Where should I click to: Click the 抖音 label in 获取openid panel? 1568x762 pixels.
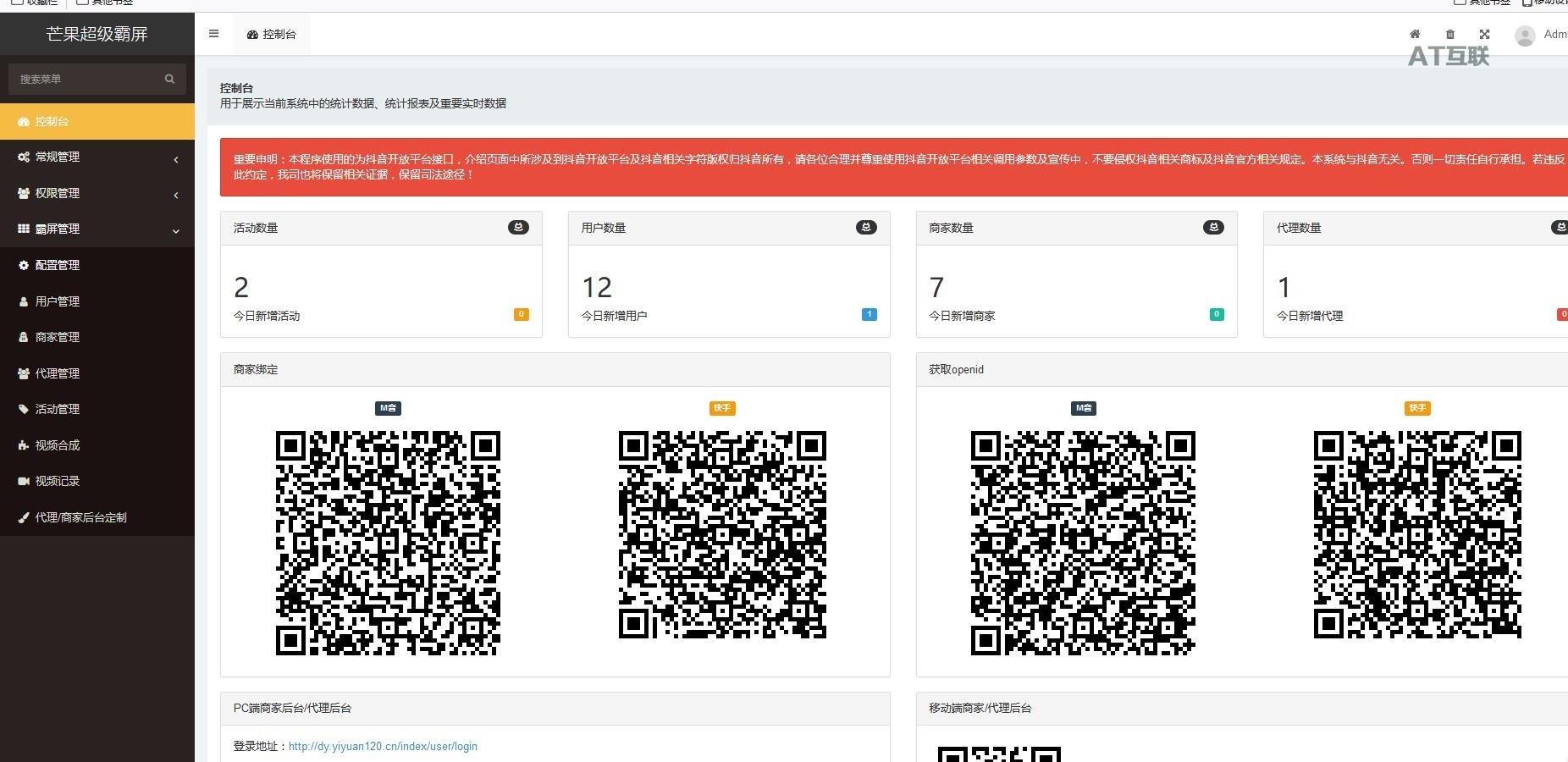tap(1084, 408)
